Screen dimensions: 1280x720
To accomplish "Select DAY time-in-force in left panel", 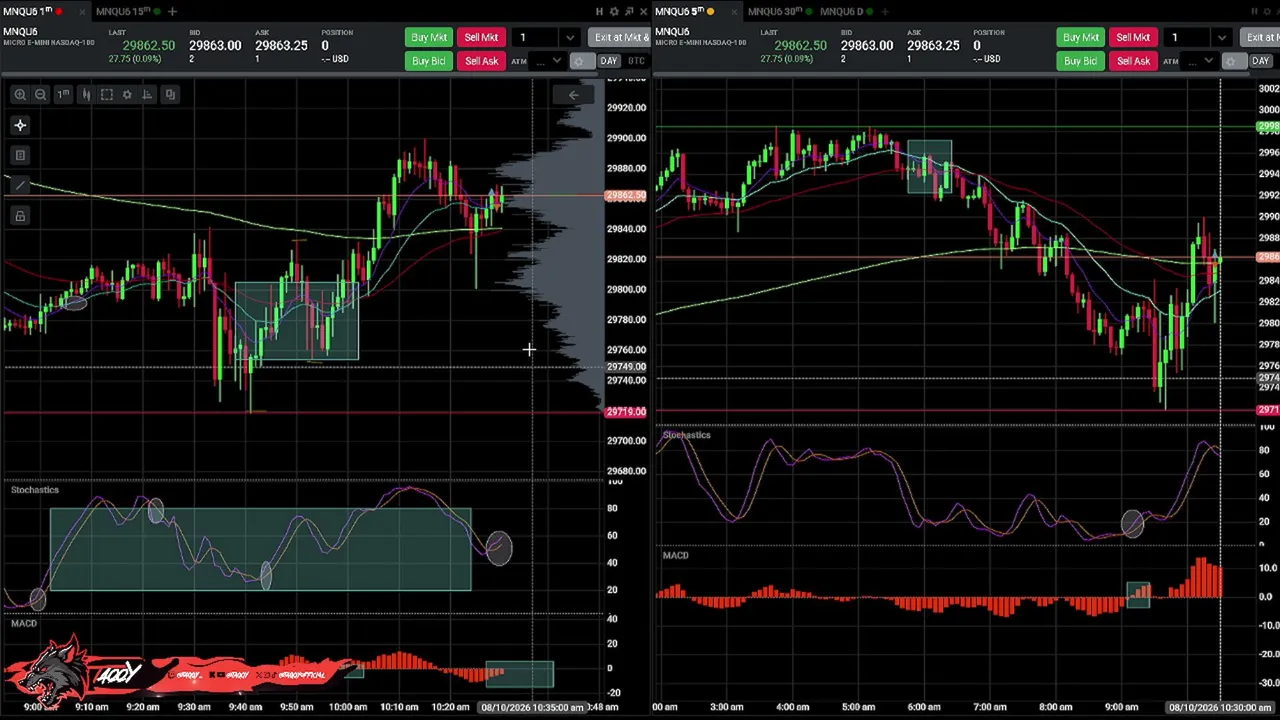I will pyautogui.click(x=608, y=61).
